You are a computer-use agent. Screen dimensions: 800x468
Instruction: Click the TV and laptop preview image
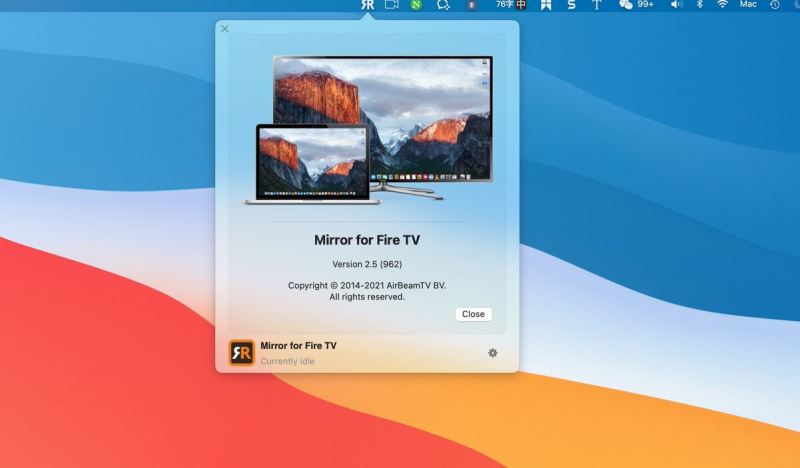368,130
